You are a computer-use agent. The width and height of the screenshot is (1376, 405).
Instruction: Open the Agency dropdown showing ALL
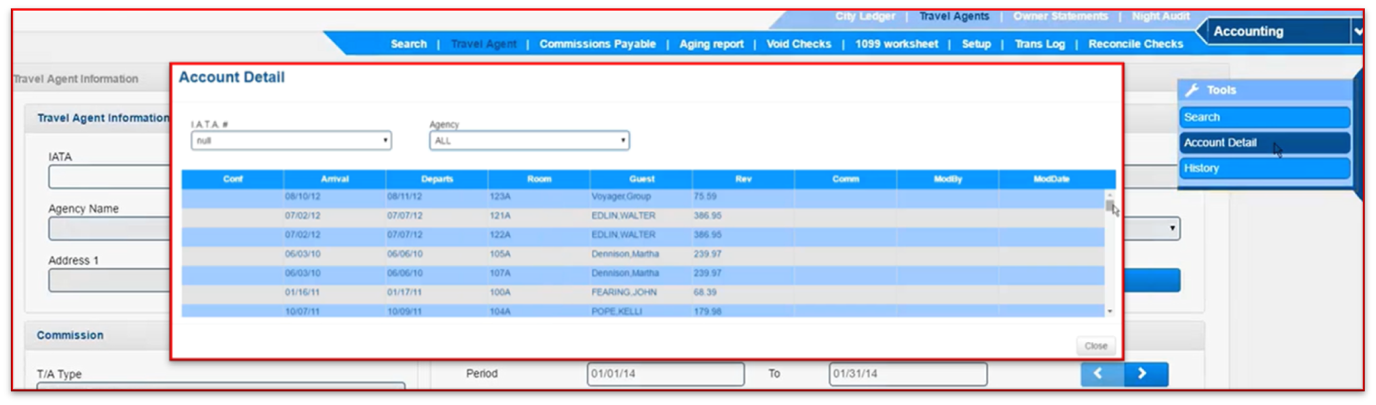click(529, 141)
